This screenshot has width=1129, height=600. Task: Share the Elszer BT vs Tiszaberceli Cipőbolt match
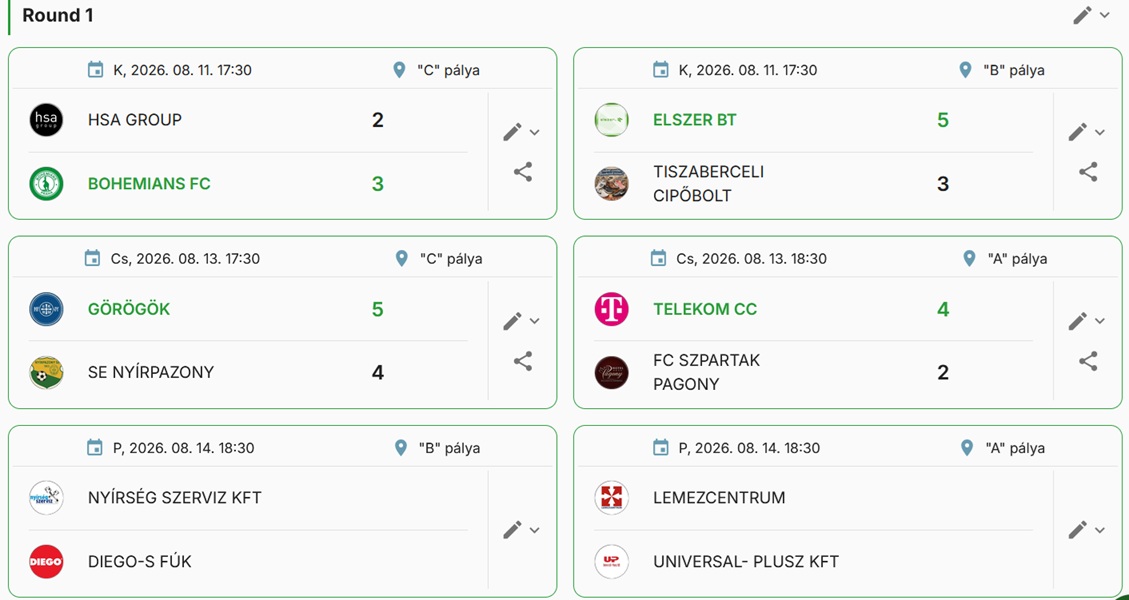(x=1088, y=171)
